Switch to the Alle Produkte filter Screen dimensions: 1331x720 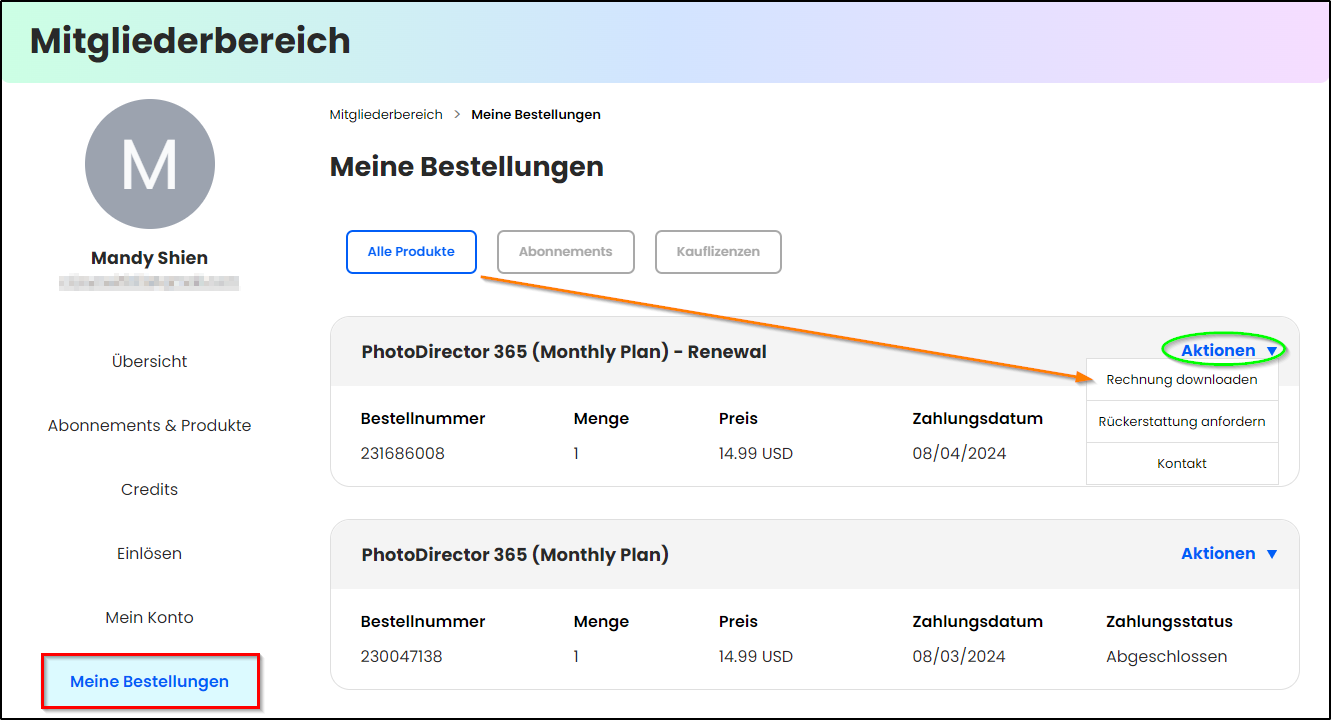(x=411, y=252)
